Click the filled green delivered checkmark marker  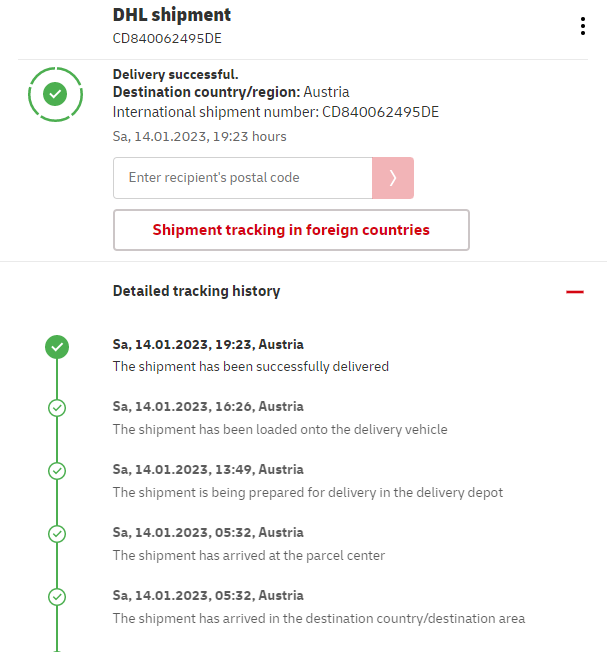(57, 347)
